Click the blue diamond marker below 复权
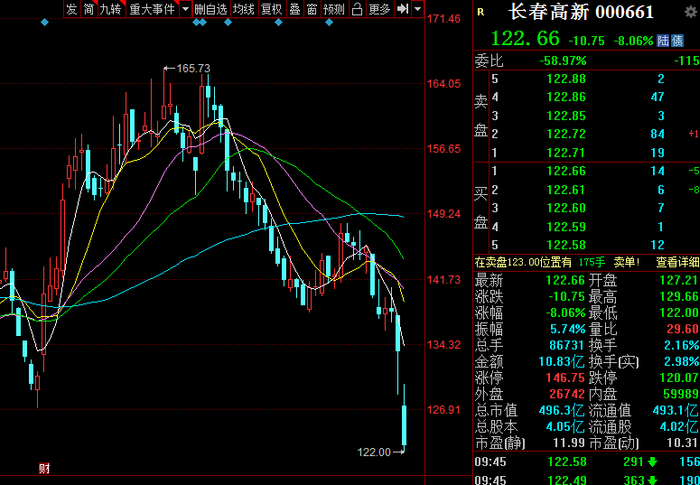Screen dimensions: 700x485 click(279, 22)
